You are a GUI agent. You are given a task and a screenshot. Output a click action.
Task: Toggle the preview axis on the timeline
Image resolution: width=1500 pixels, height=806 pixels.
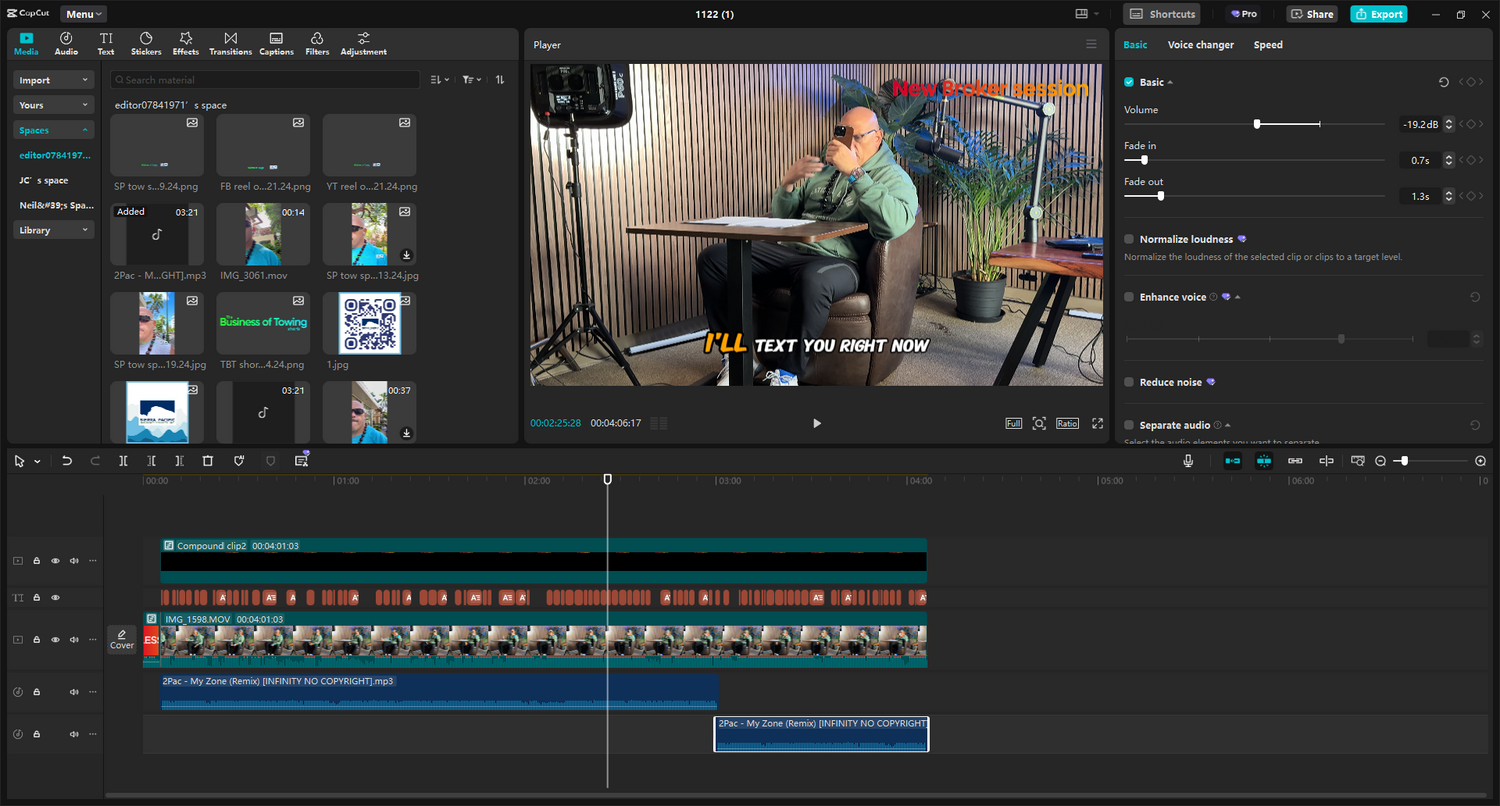pyautogui.click(x=1326, y=461)
